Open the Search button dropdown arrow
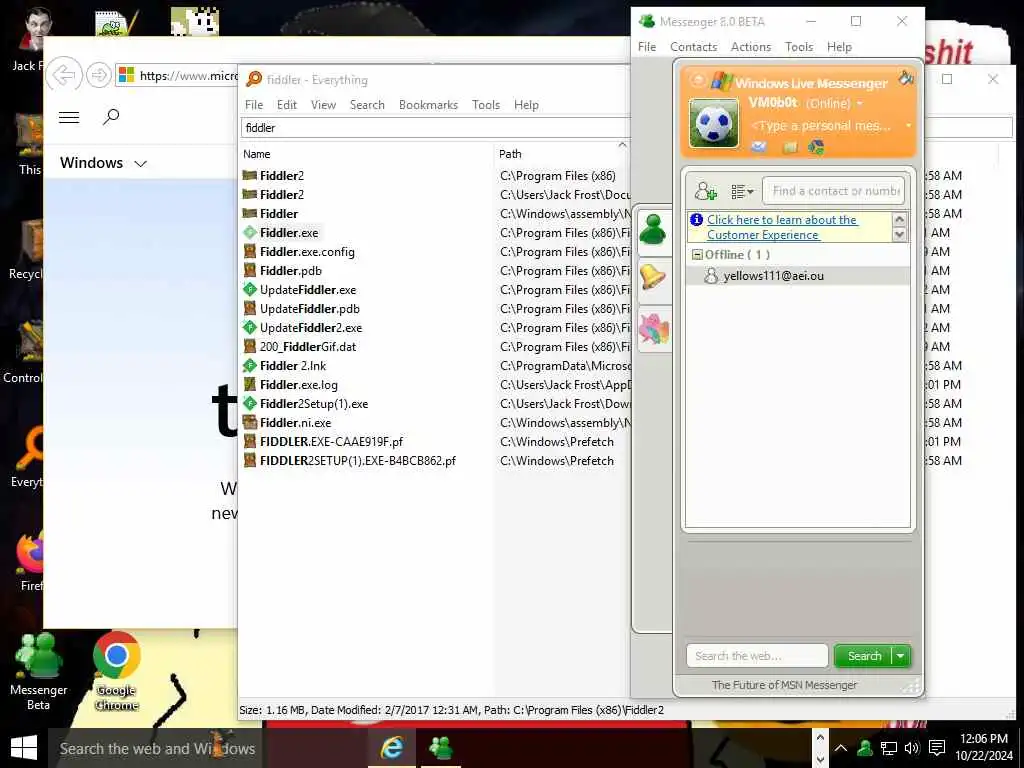 [x=901, y=656]
